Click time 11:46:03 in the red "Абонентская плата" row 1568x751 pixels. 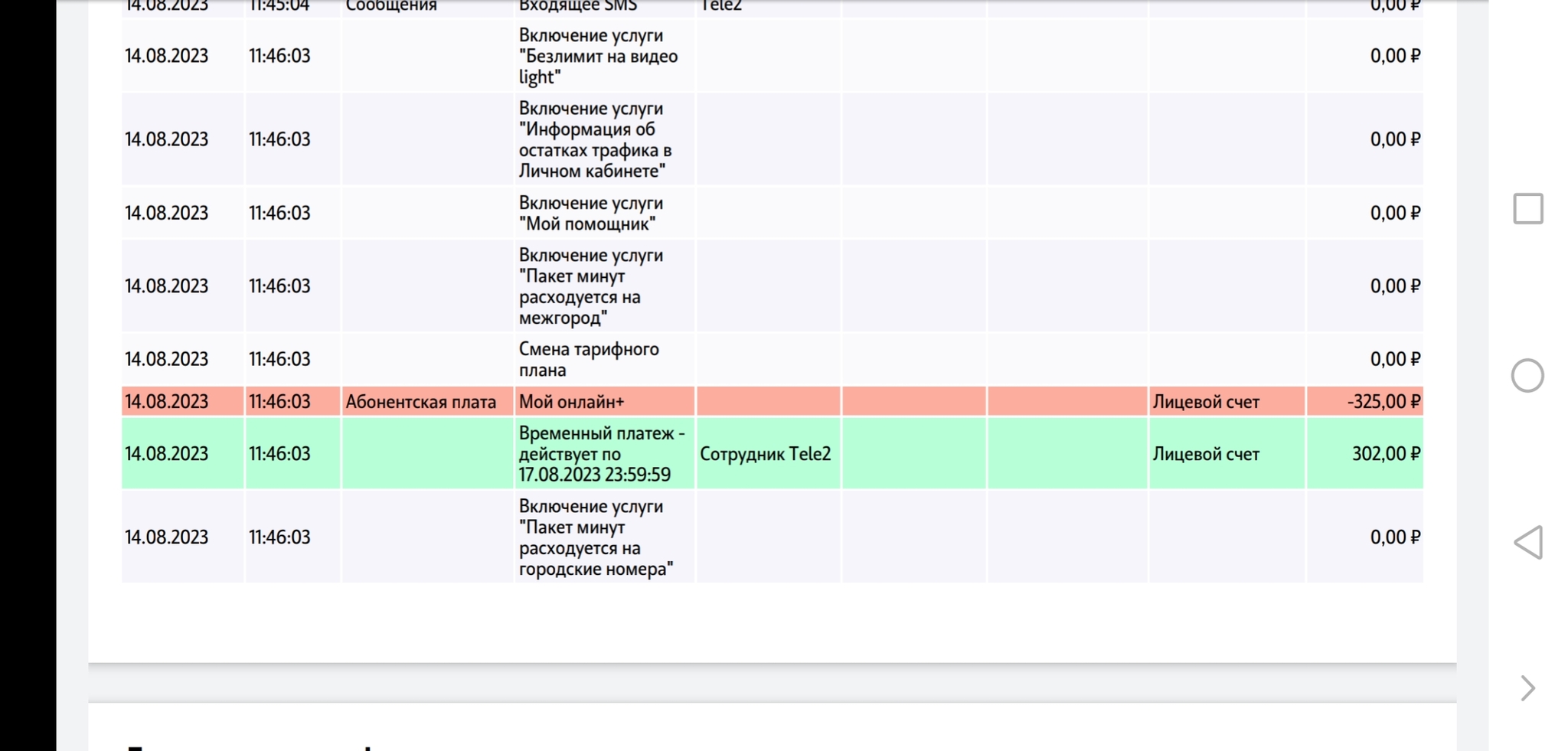click(x=279, y=401)
